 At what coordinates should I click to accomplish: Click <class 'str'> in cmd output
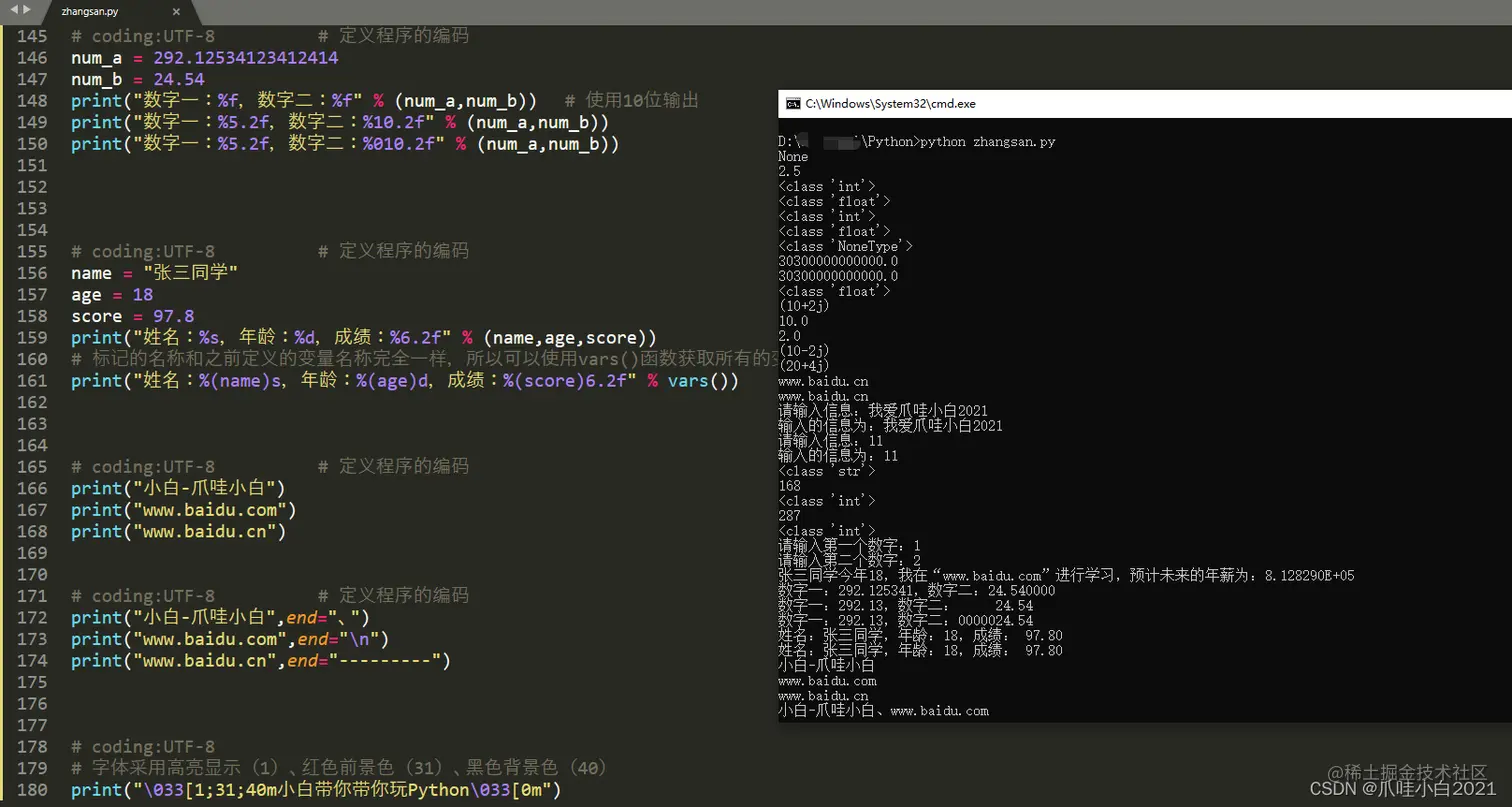click(x=827, y=471)
